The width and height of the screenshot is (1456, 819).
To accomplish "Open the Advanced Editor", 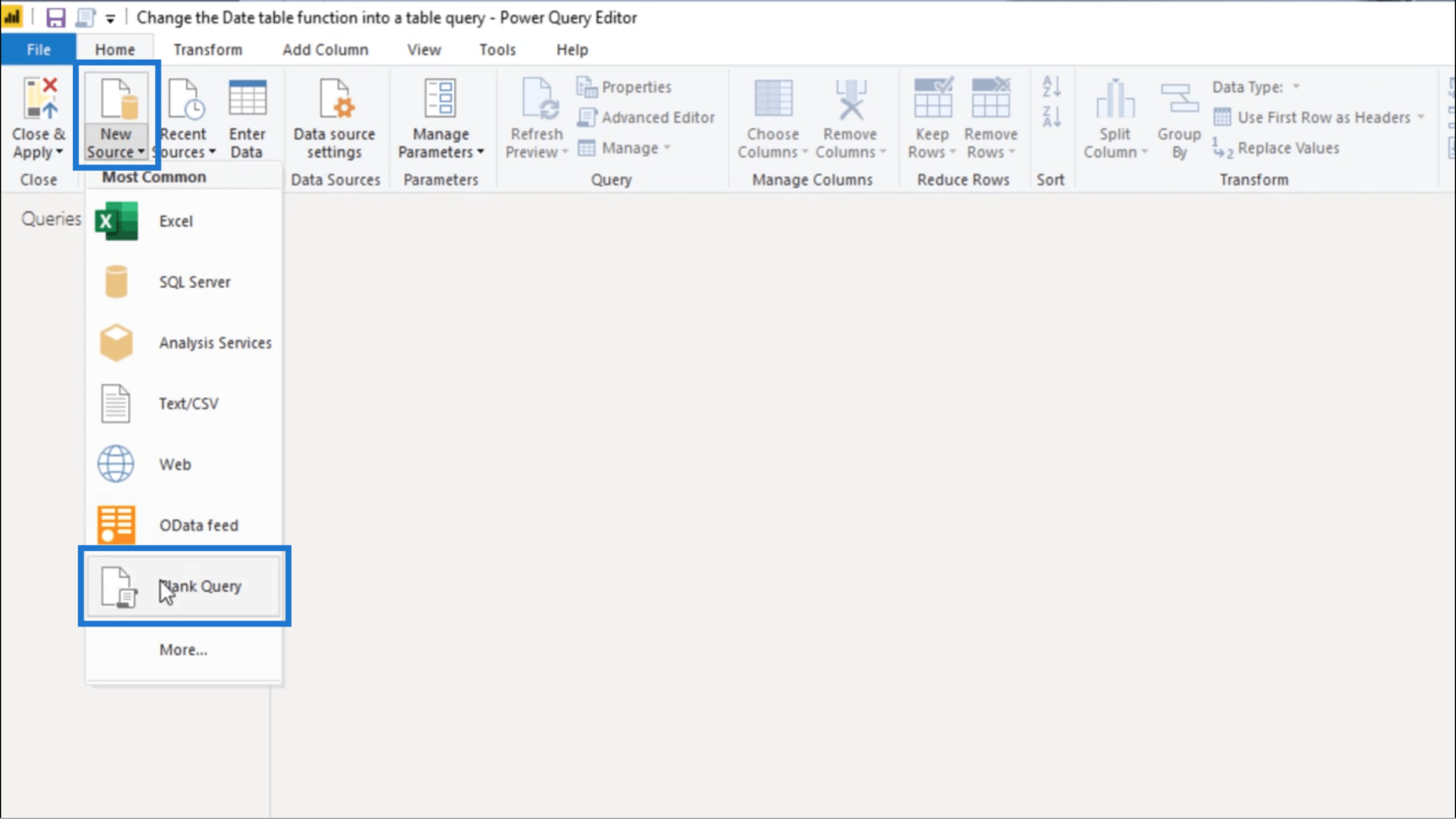I will click(647, 117).
